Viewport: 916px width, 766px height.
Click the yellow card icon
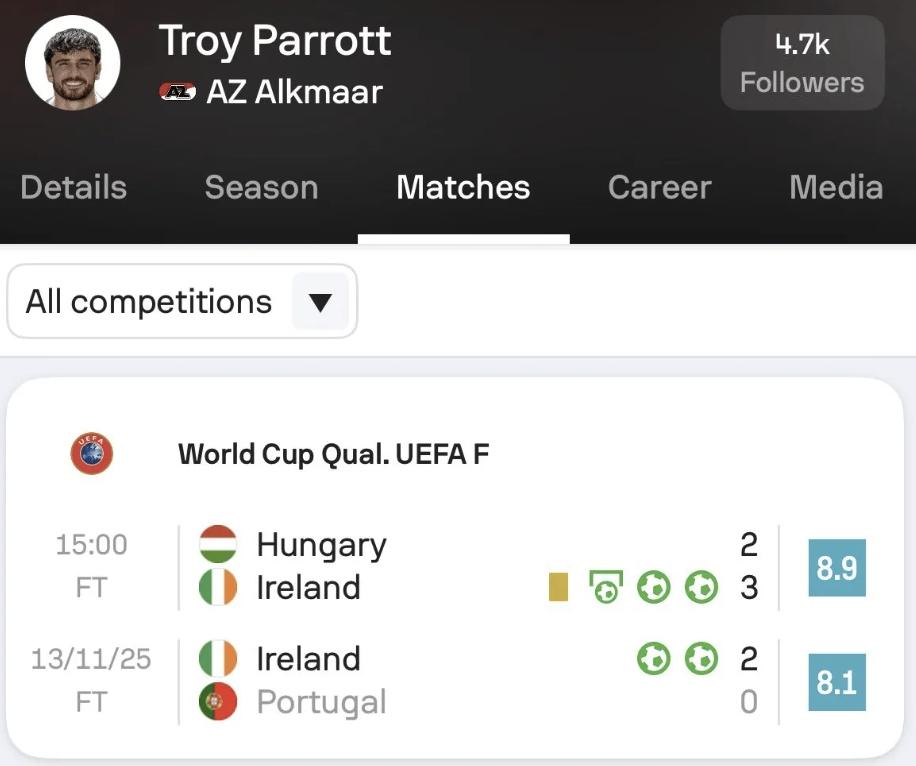pos(558,587)
